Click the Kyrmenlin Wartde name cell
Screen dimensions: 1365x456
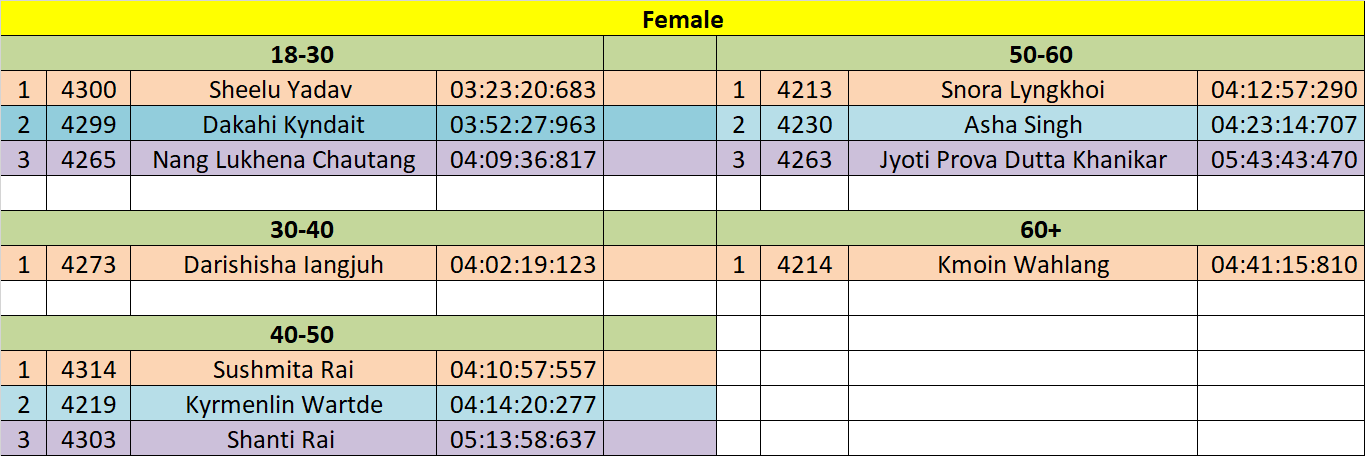pos(283,405)
